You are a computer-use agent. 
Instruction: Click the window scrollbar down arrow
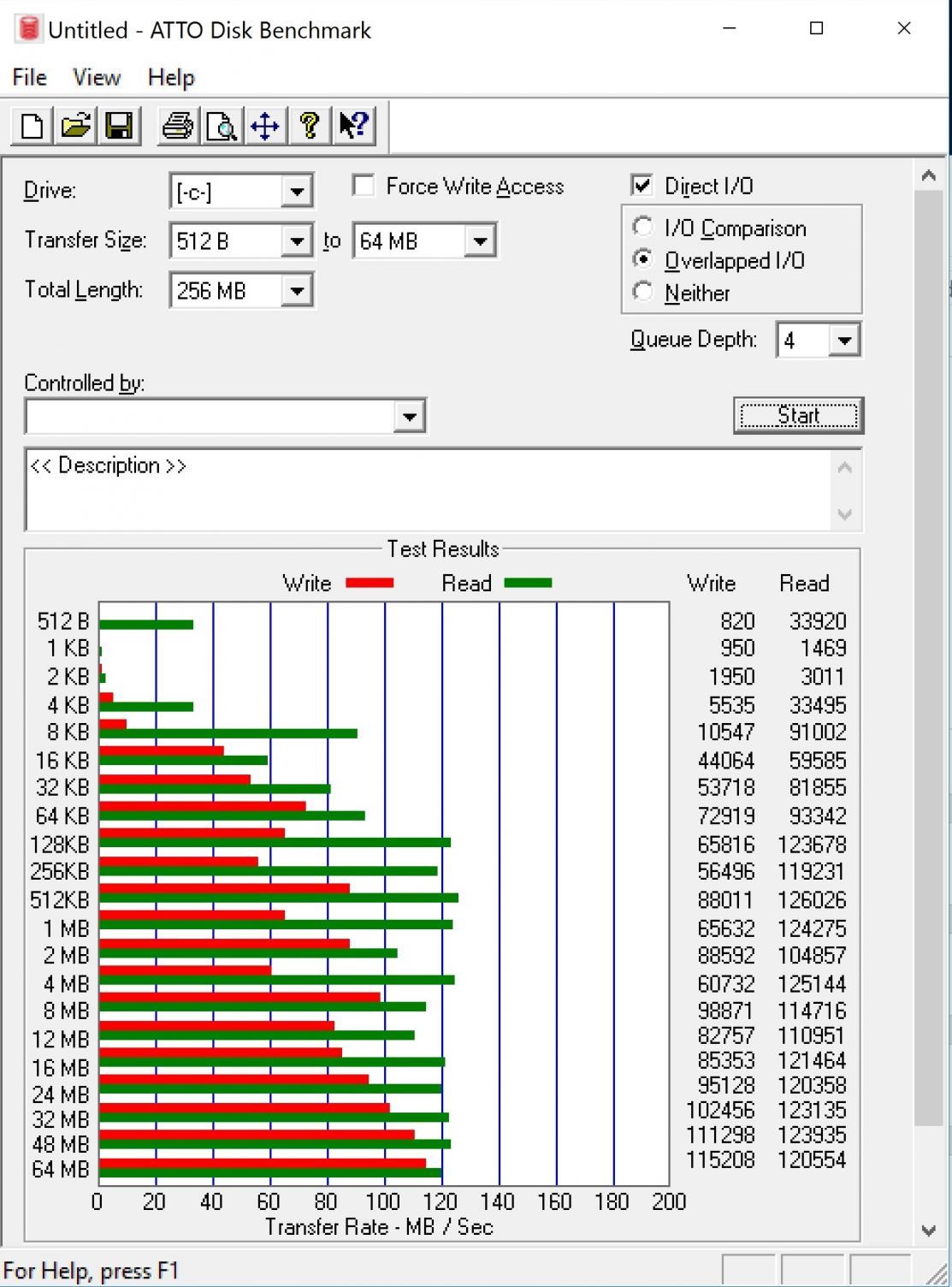[929, 1231]
